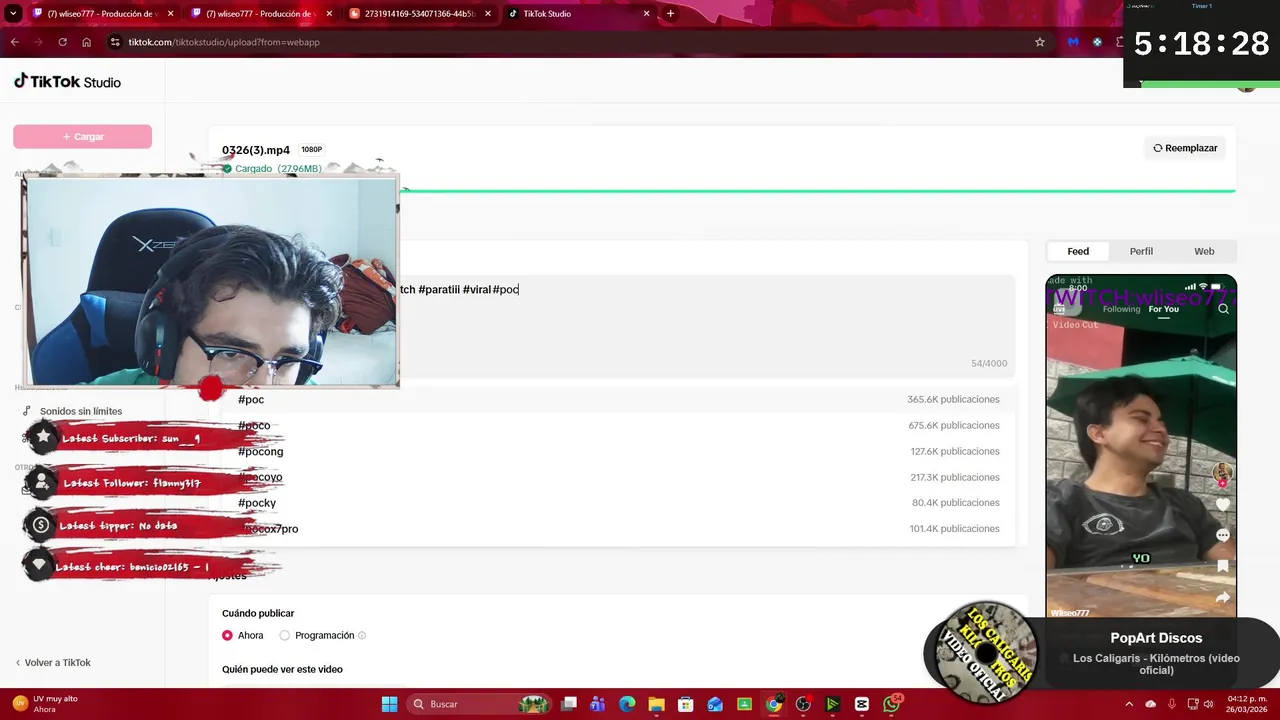
Task: Choose the #pocky hashtag suggestion
Action: coord(618,503)
